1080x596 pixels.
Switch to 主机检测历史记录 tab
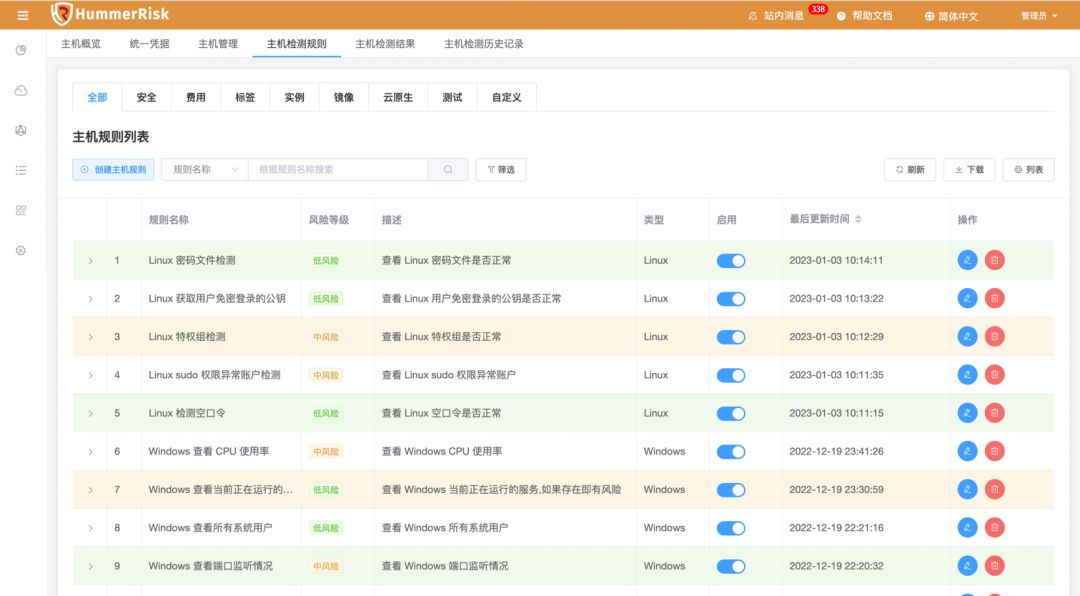[x=484, y=43]
